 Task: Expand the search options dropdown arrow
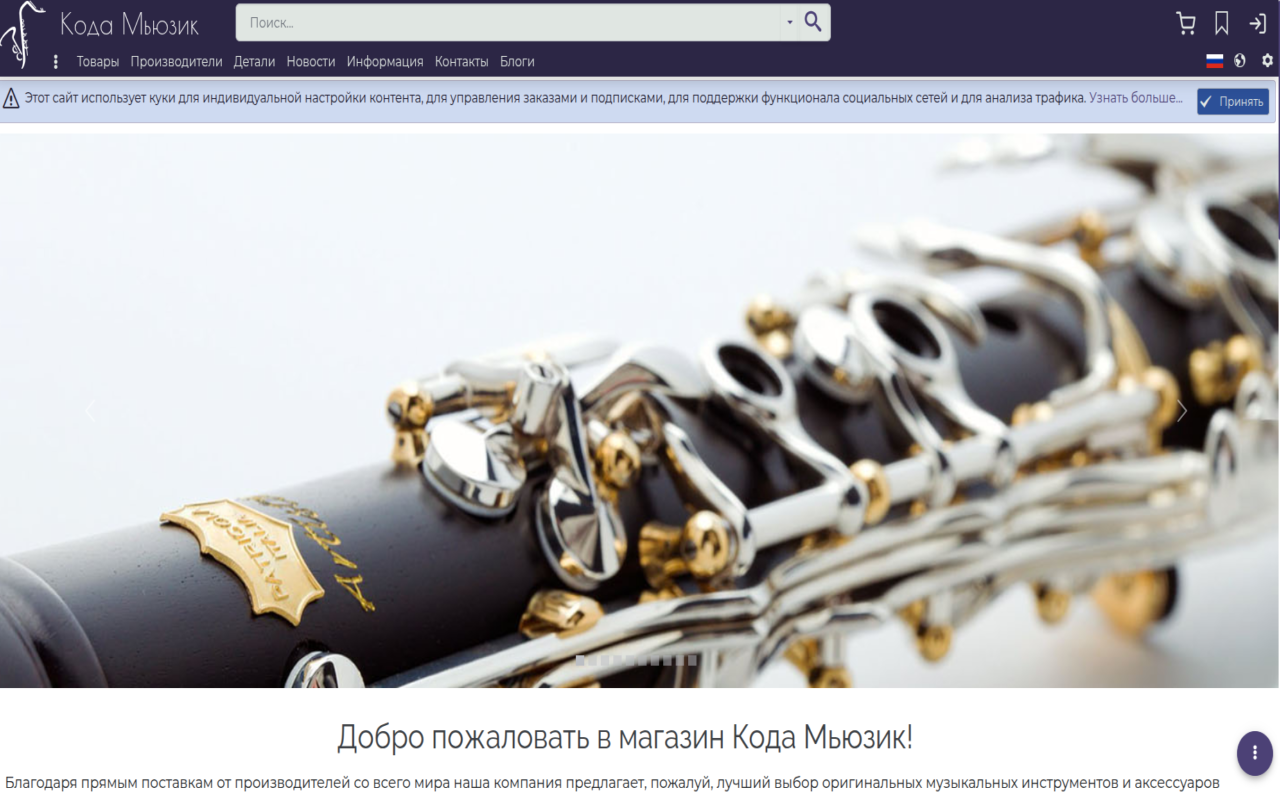[x=789, y=22]
